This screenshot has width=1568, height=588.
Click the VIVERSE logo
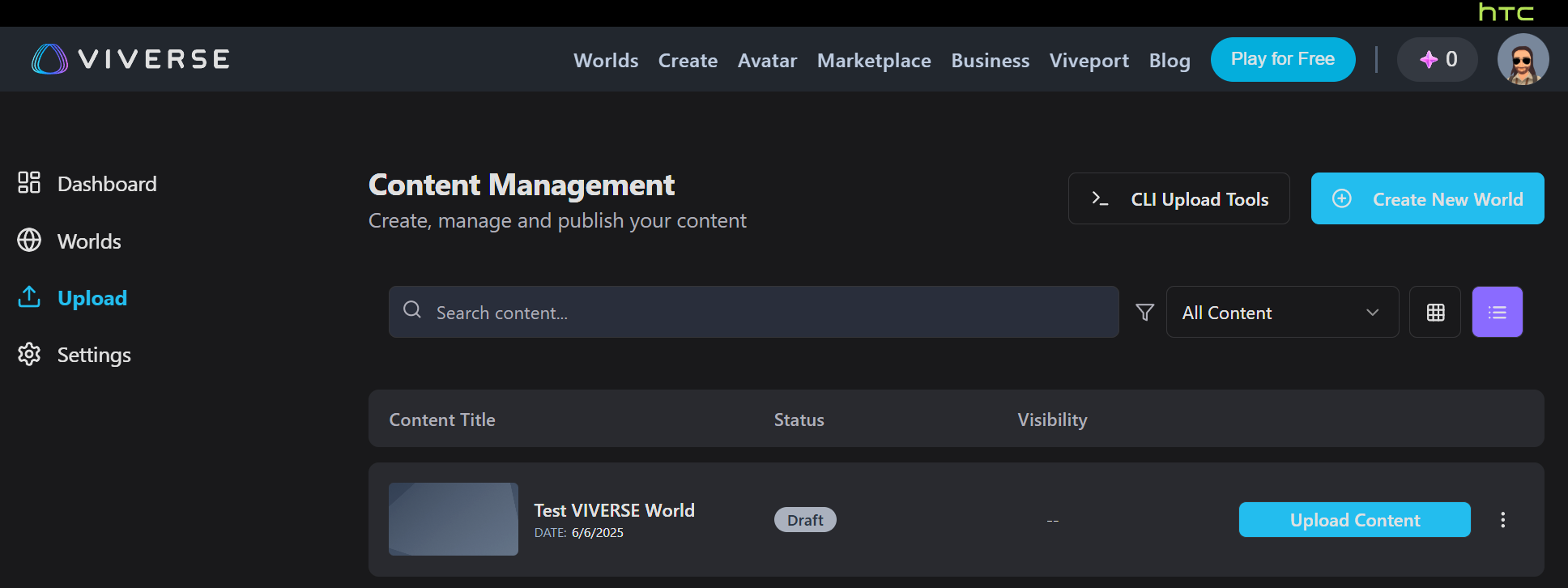click(x=131, y=59)
